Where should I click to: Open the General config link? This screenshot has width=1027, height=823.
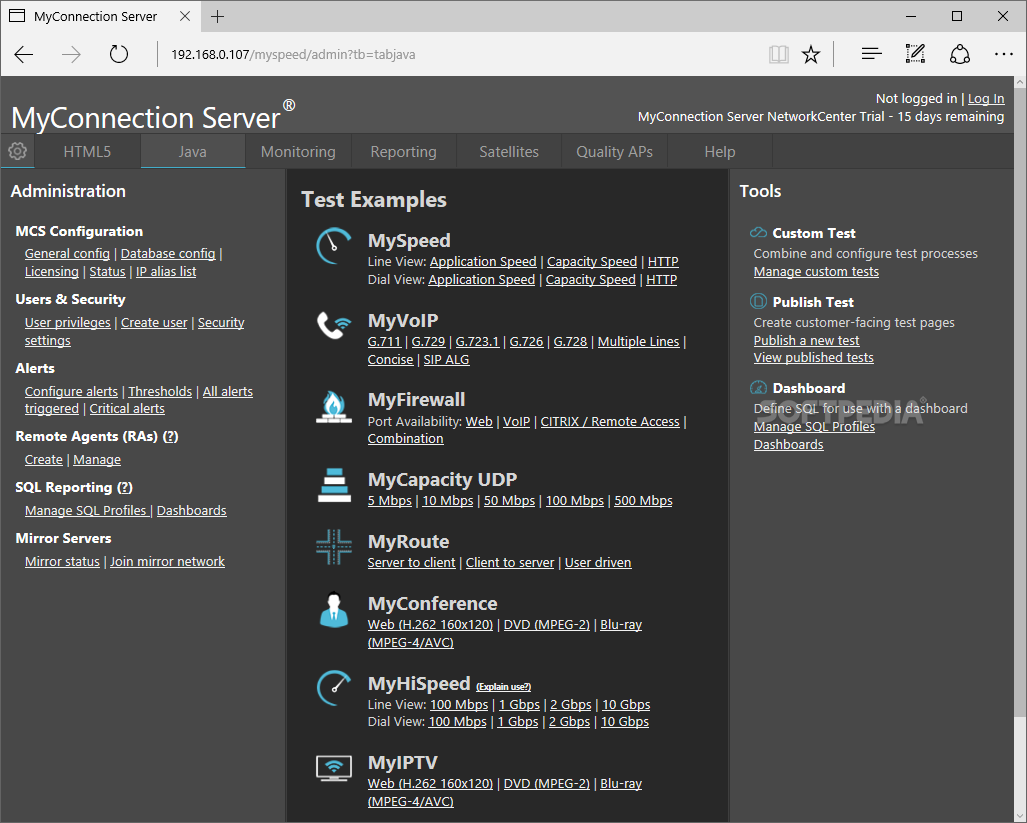point(67,253)
